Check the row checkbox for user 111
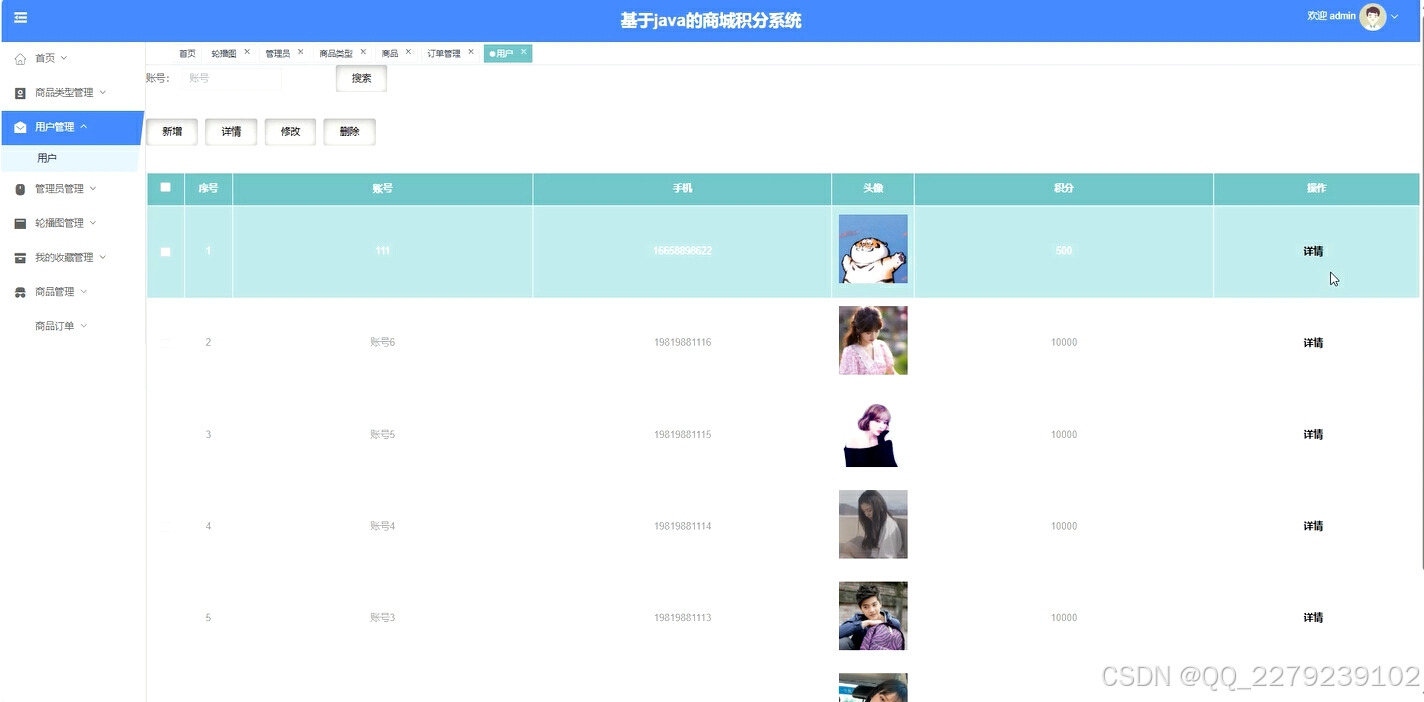Image resolution: width=1424 pixels, height=702 pixels. [x=165, y=251]
